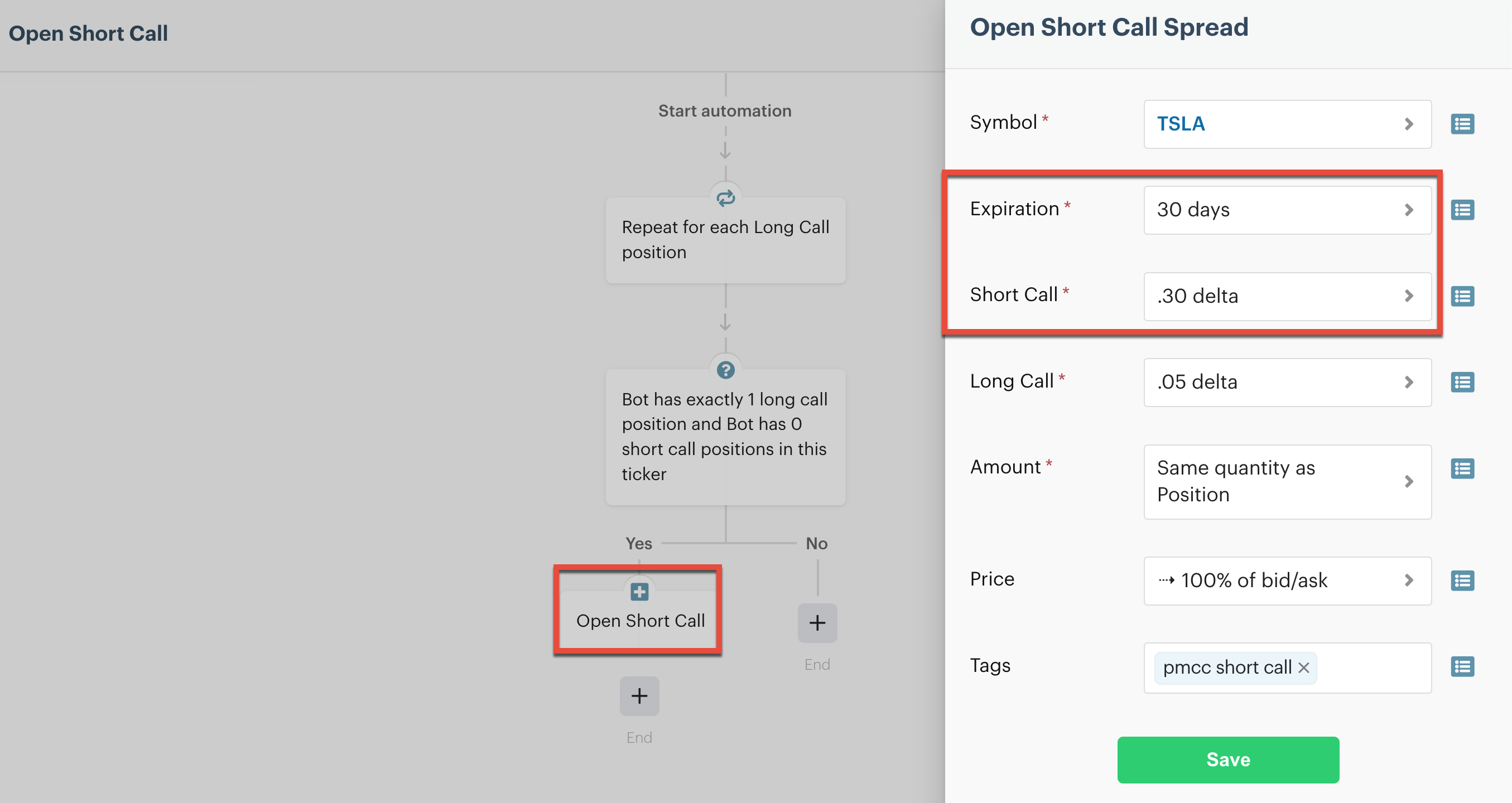Click the list icon beside Tags field
The image size is (1512, 803).
1462,667
